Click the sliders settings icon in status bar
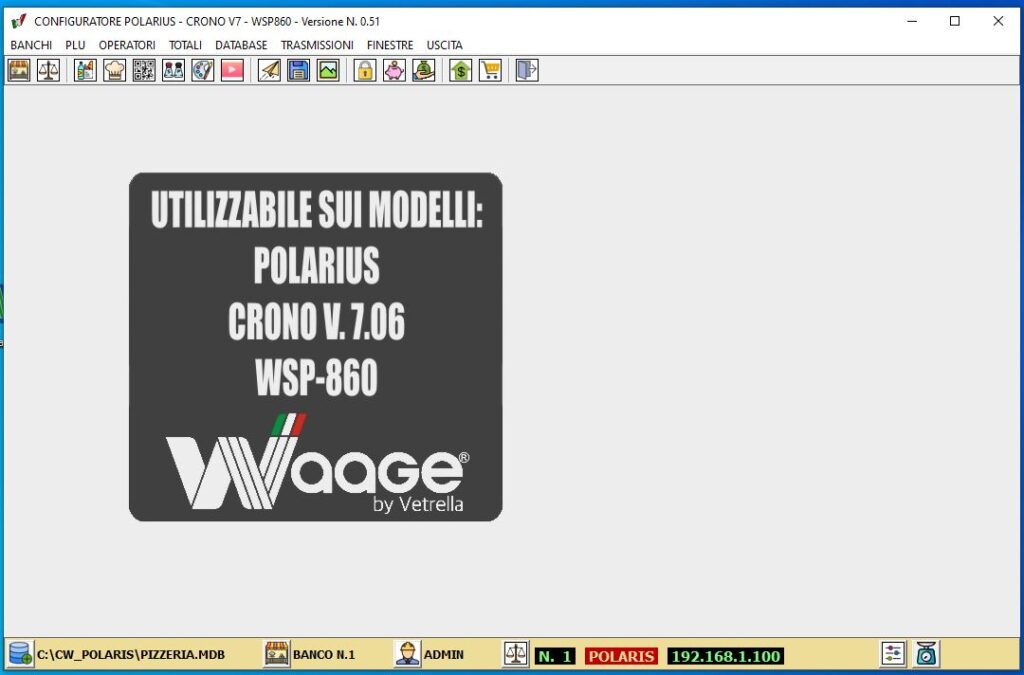 [x=893, y=654]
